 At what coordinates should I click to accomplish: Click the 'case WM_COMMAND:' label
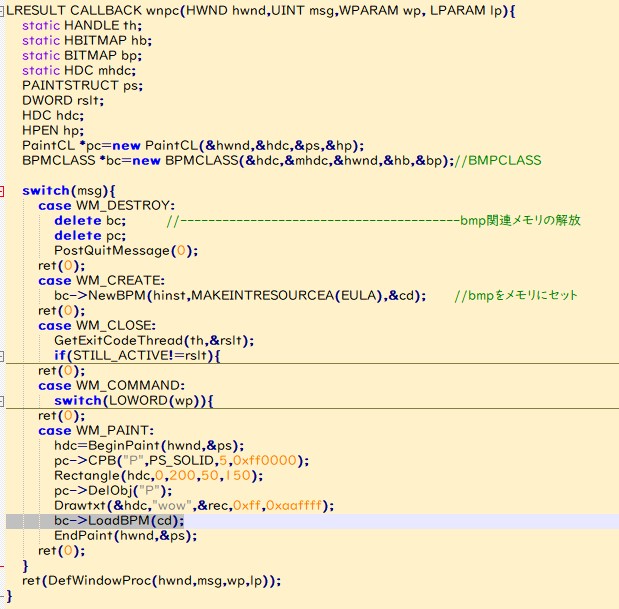(111, 386)
